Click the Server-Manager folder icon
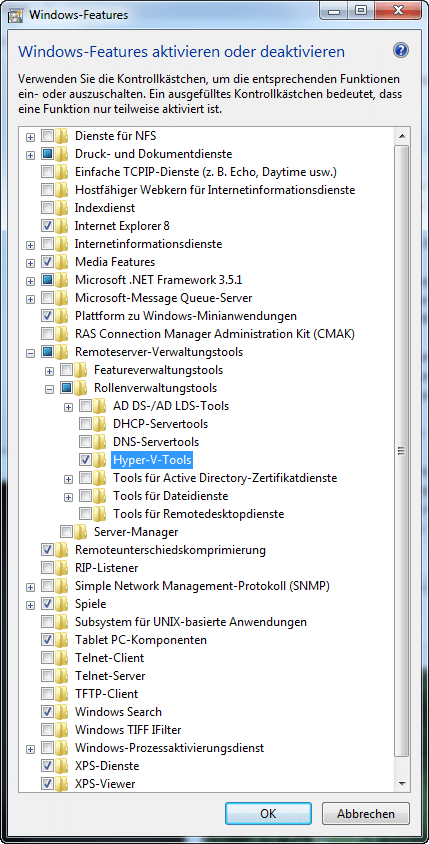The width and height of the screenshot is (429, 844). pyautogui.click(x=81, y=532)
